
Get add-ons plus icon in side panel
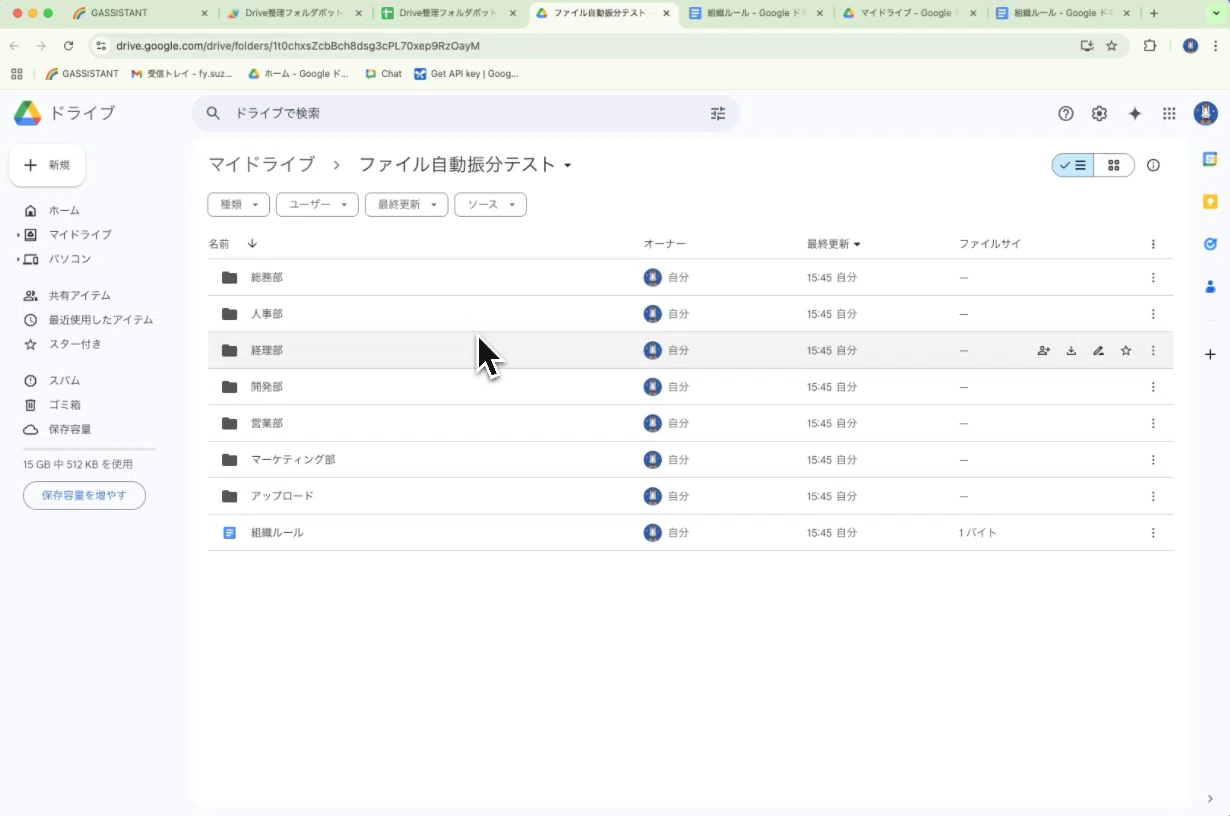click(x=1210, y=354)
